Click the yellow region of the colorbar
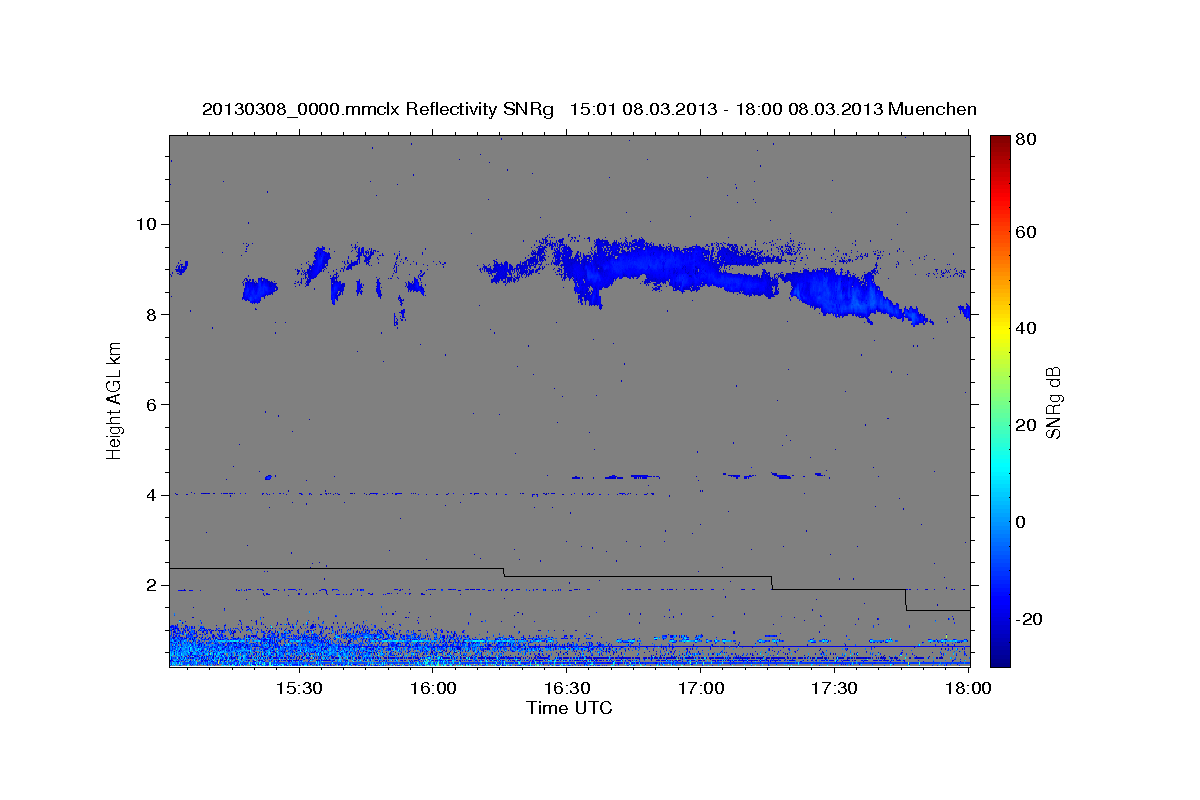This screenshot has width=1200, height=800. point(1000,330)
